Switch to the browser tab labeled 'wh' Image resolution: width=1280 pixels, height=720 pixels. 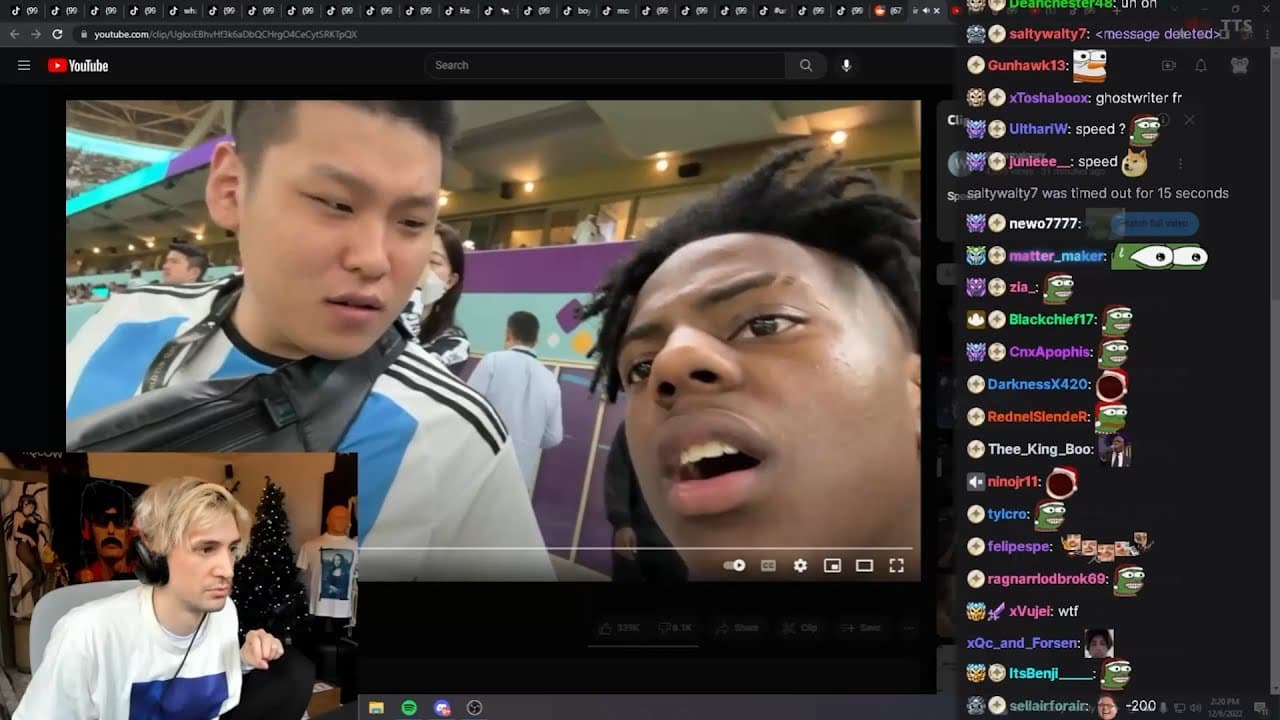pyautogui.click(x=182, y=11)
